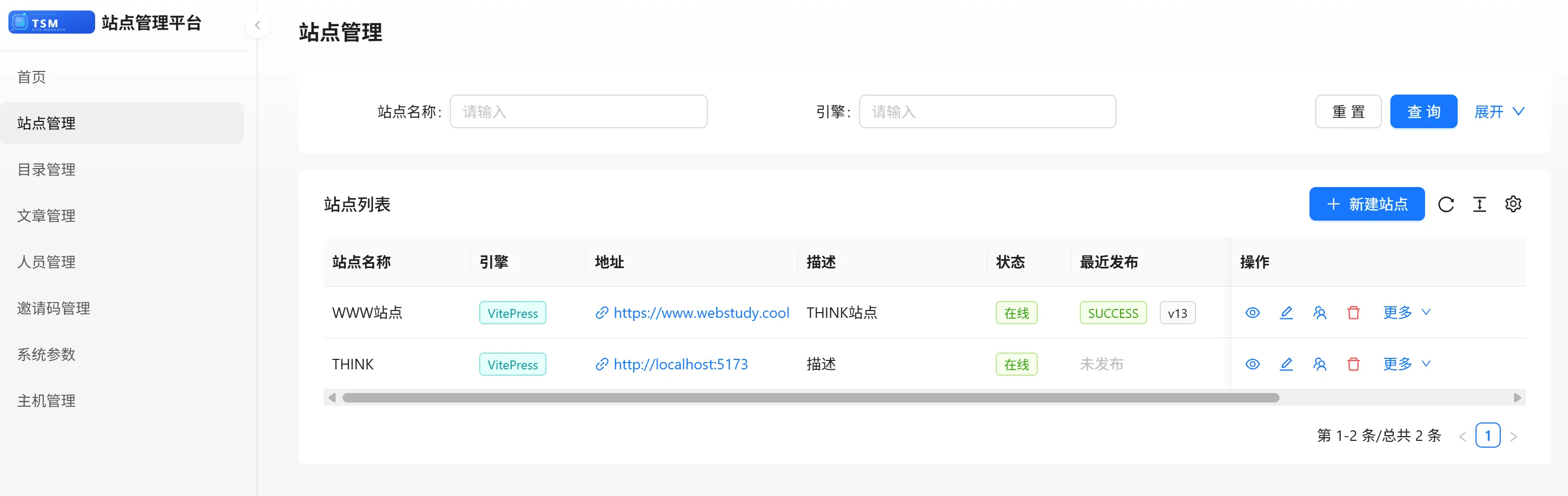Click the 重置 button
The image size is (1568, 496).
pyautogui.click(x=1348, y=111)
